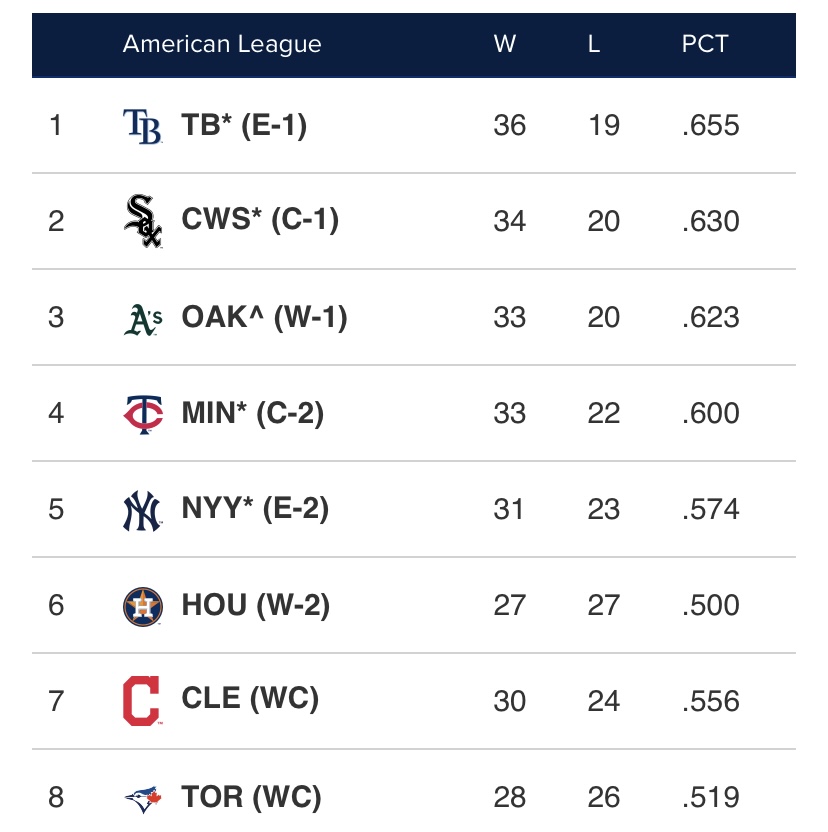Click the PCT column header
The image size is (828, 832).
[705, 45]
